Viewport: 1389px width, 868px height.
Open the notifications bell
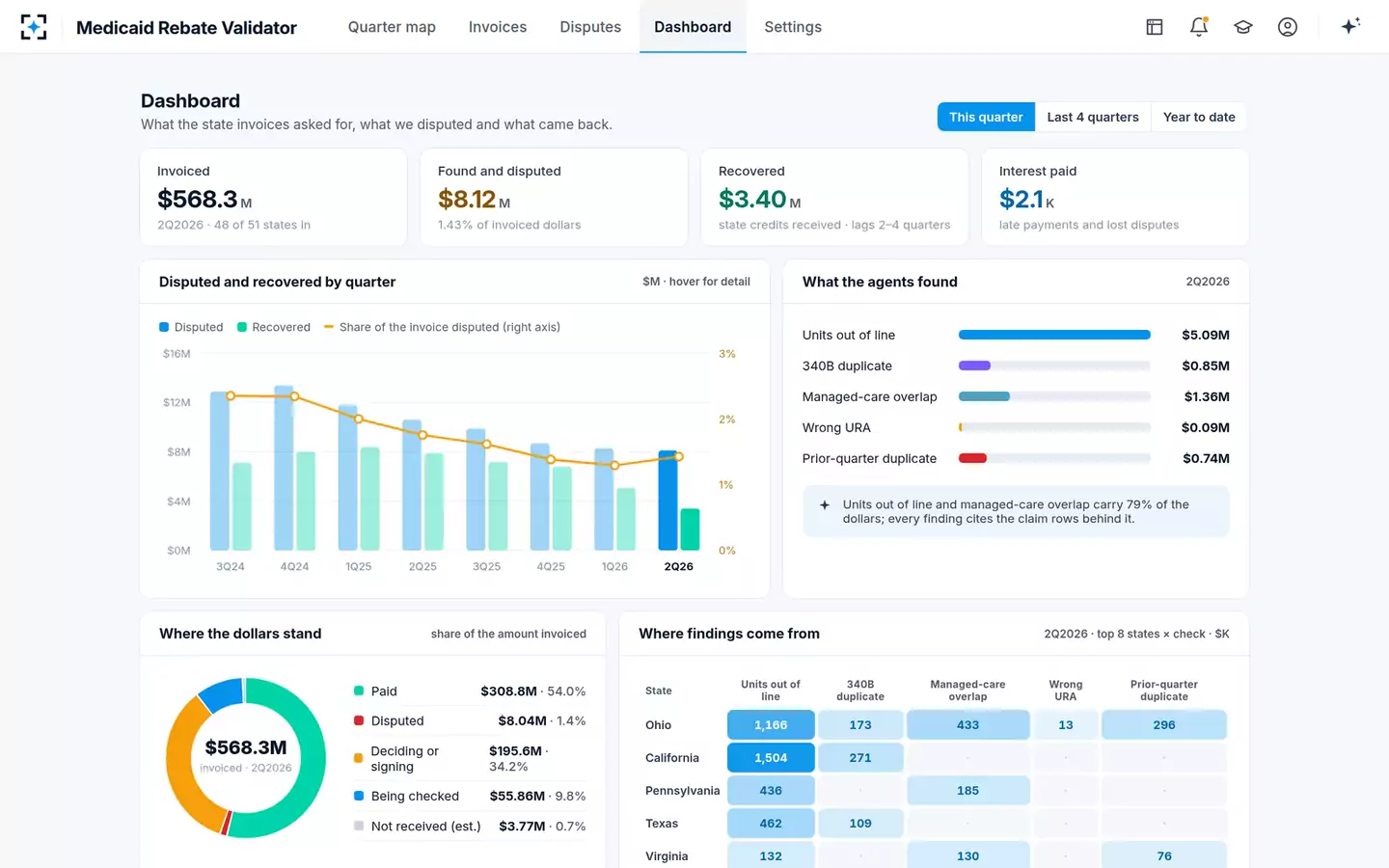pos(1199,27)
